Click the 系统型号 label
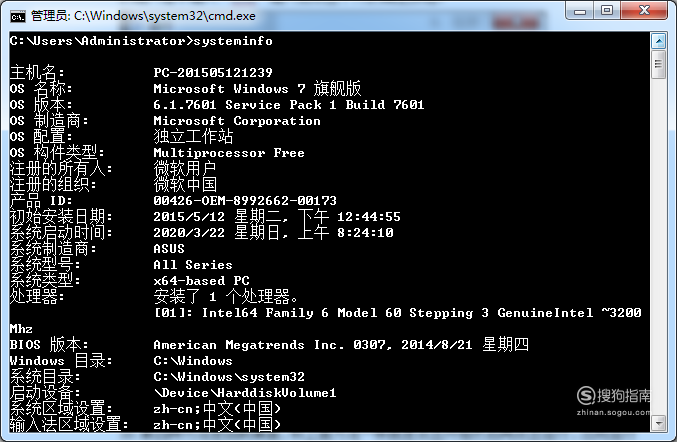Viewport: 677px width, 442px height. coord(45,265)
